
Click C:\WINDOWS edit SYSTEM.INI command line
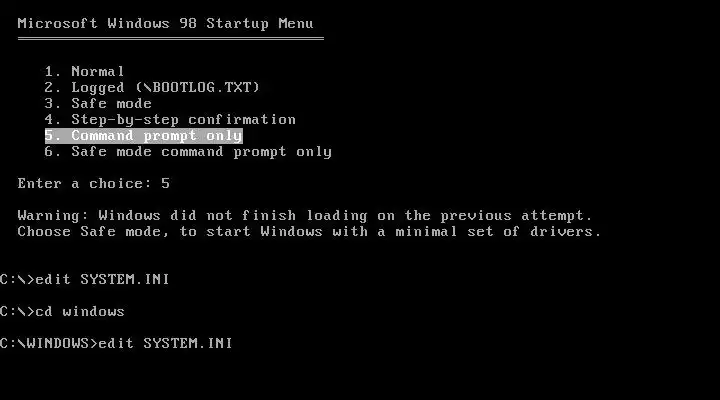pos(116,344)
